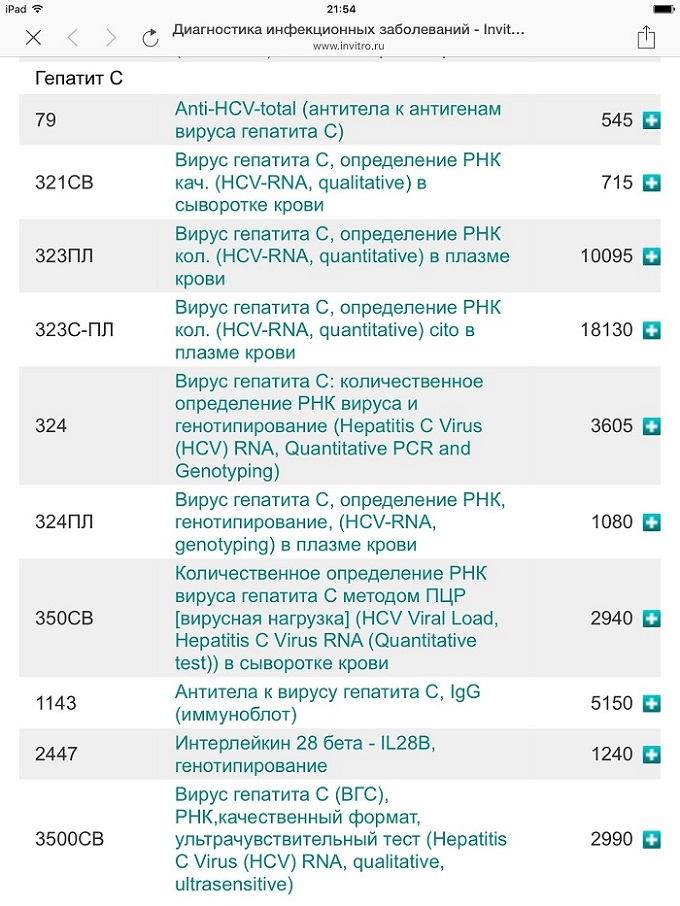This screenshot has width=680, height=906.
Task: Reload the invitro.ru page
Action: coord(150,38)
